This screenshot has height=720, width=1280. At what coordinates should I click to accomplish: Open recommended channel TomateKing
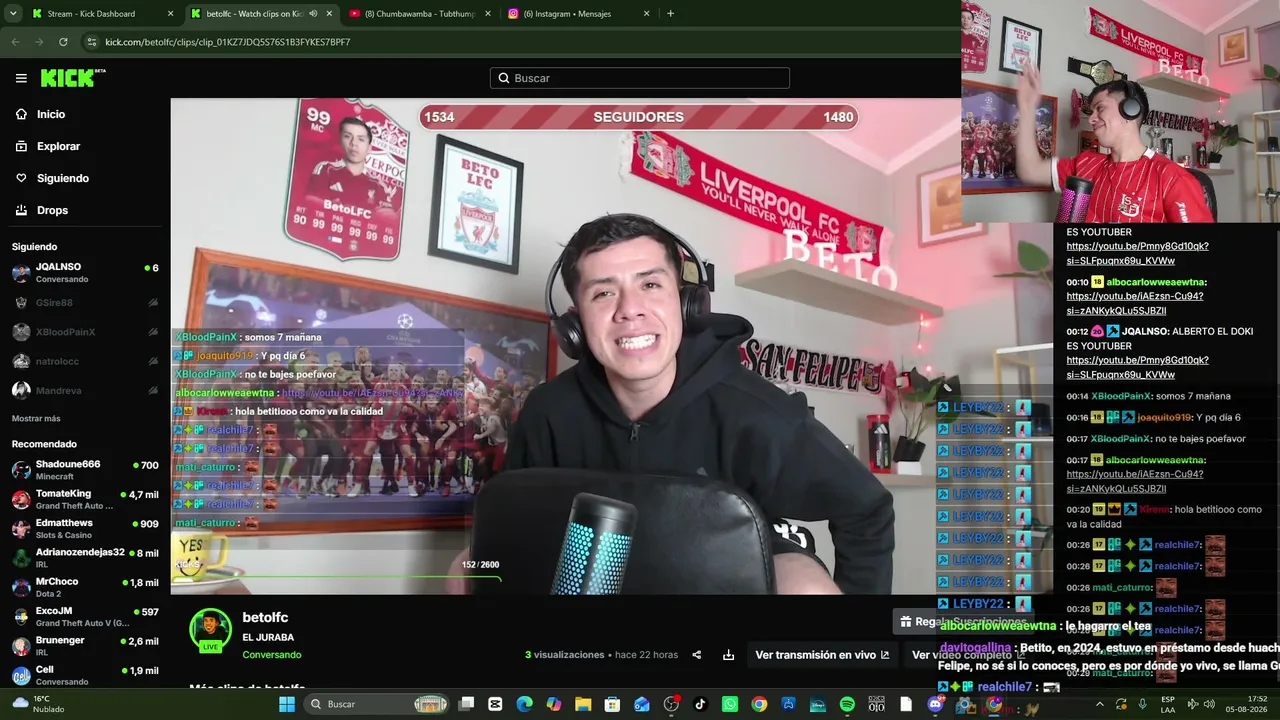[x=85, y=499]
